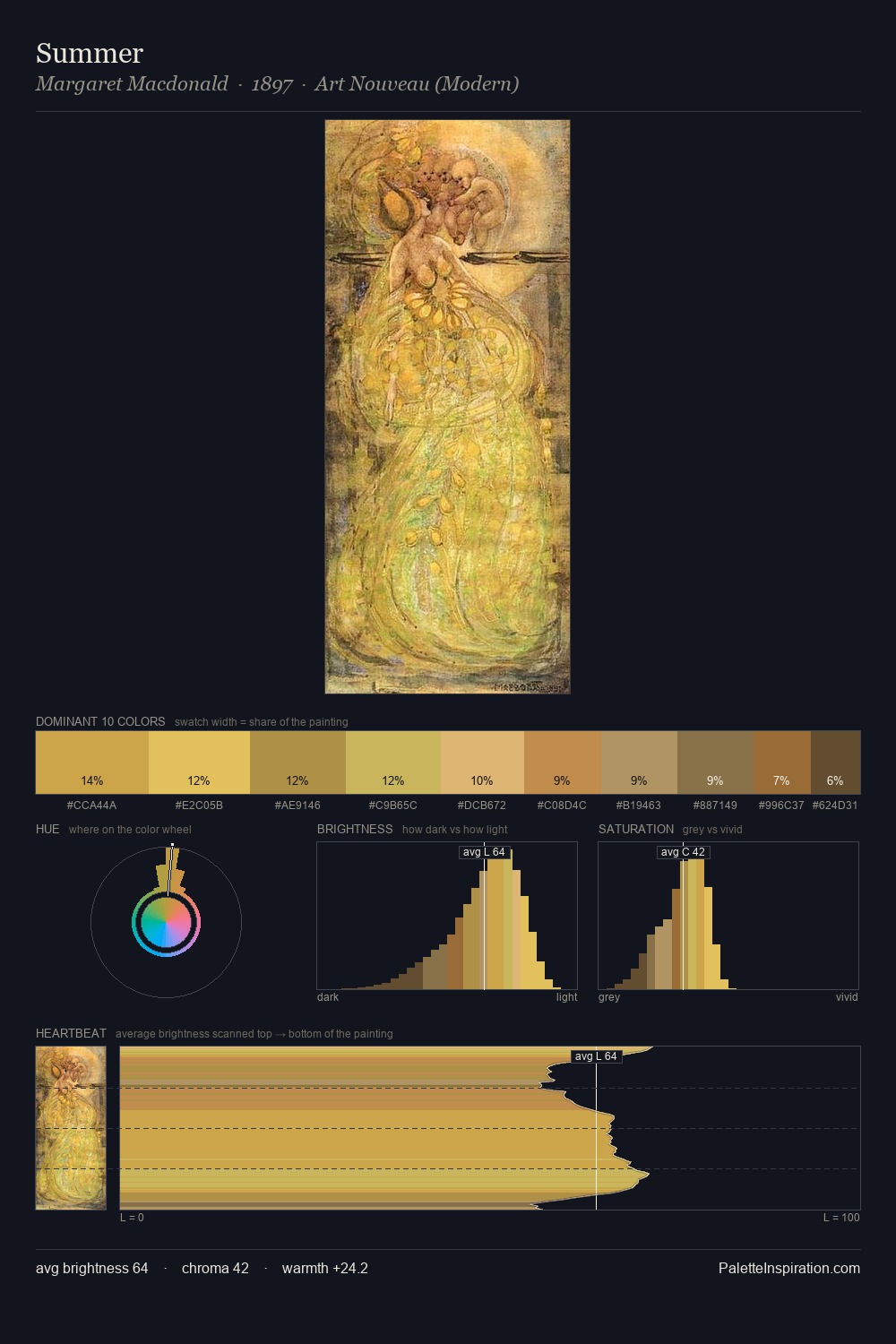Click the year '1897'
896x1344 pixels.
point(271,84)
